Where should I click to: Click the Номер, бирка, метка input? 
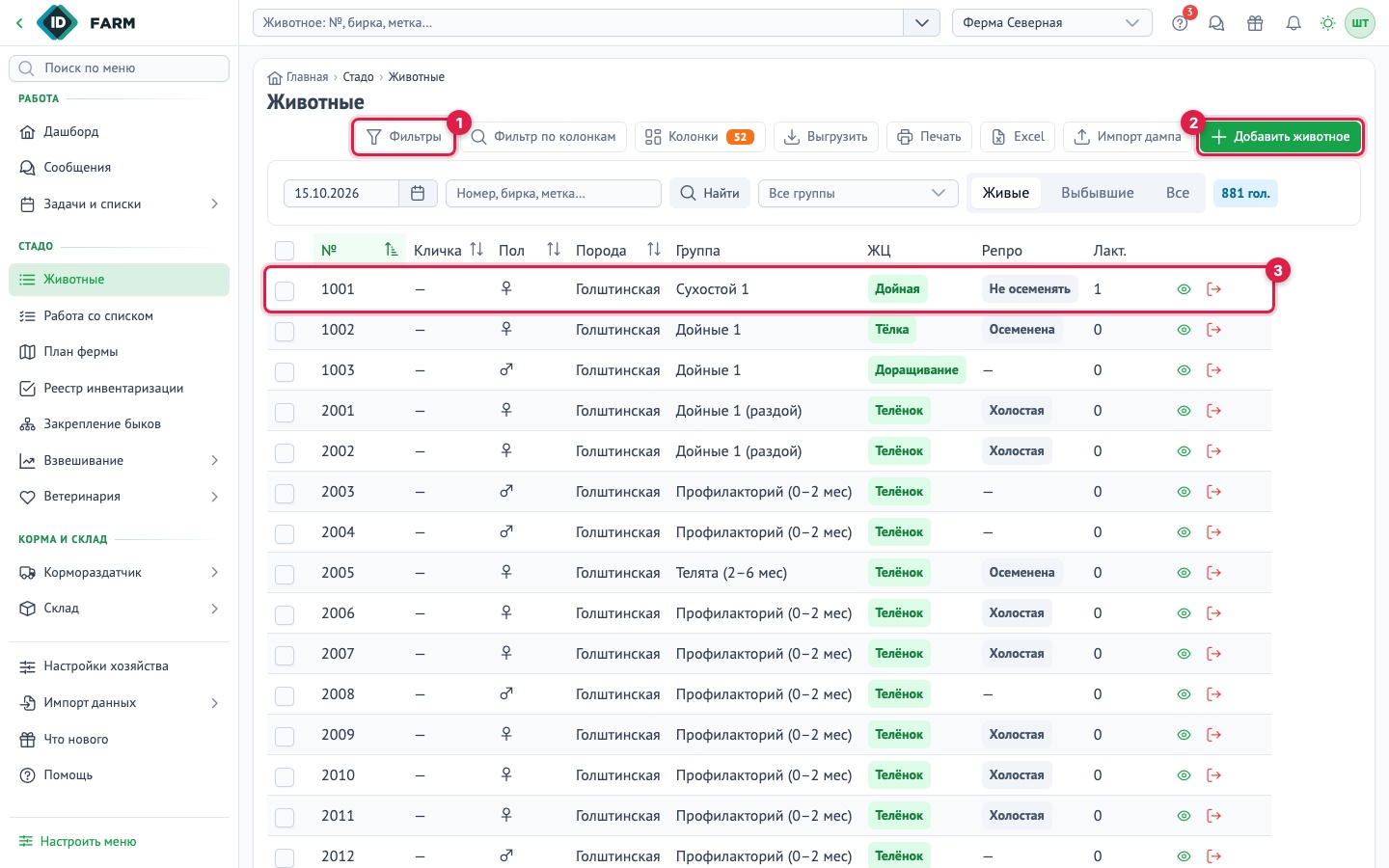click(554, 193)
